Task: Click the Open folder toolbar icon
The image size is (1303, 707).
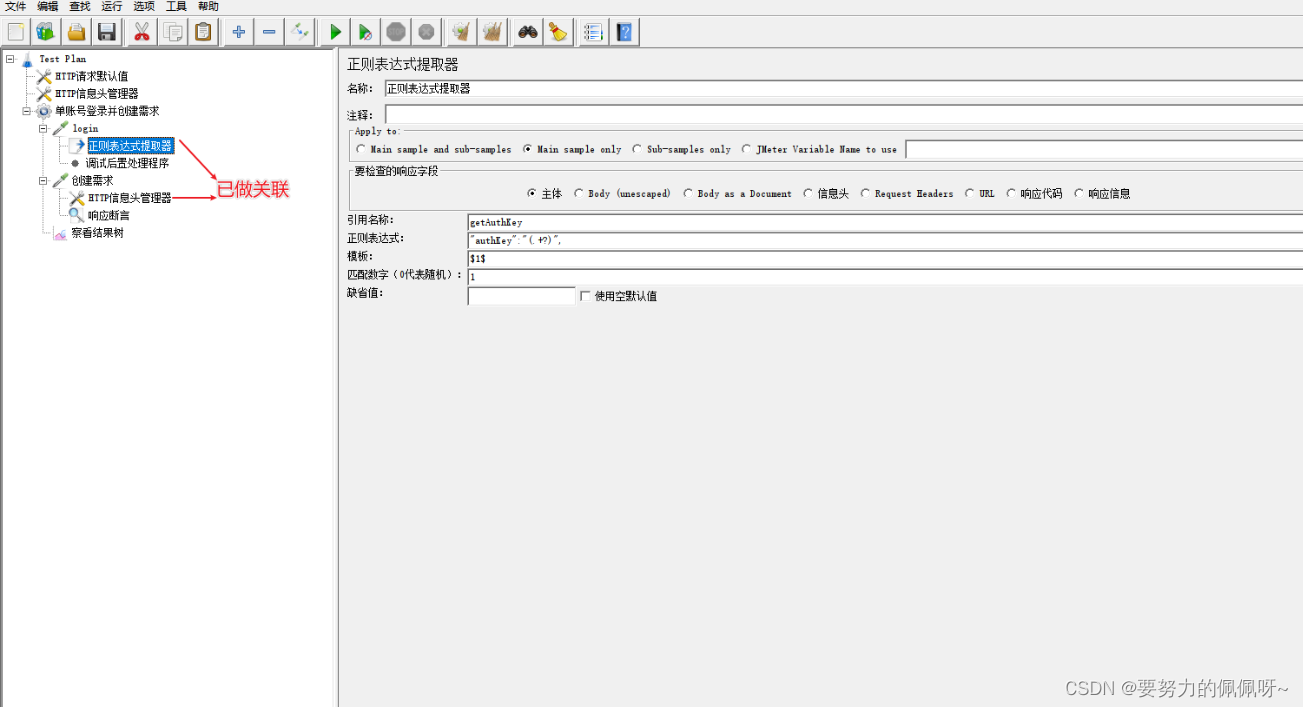Action: (76, 32)
